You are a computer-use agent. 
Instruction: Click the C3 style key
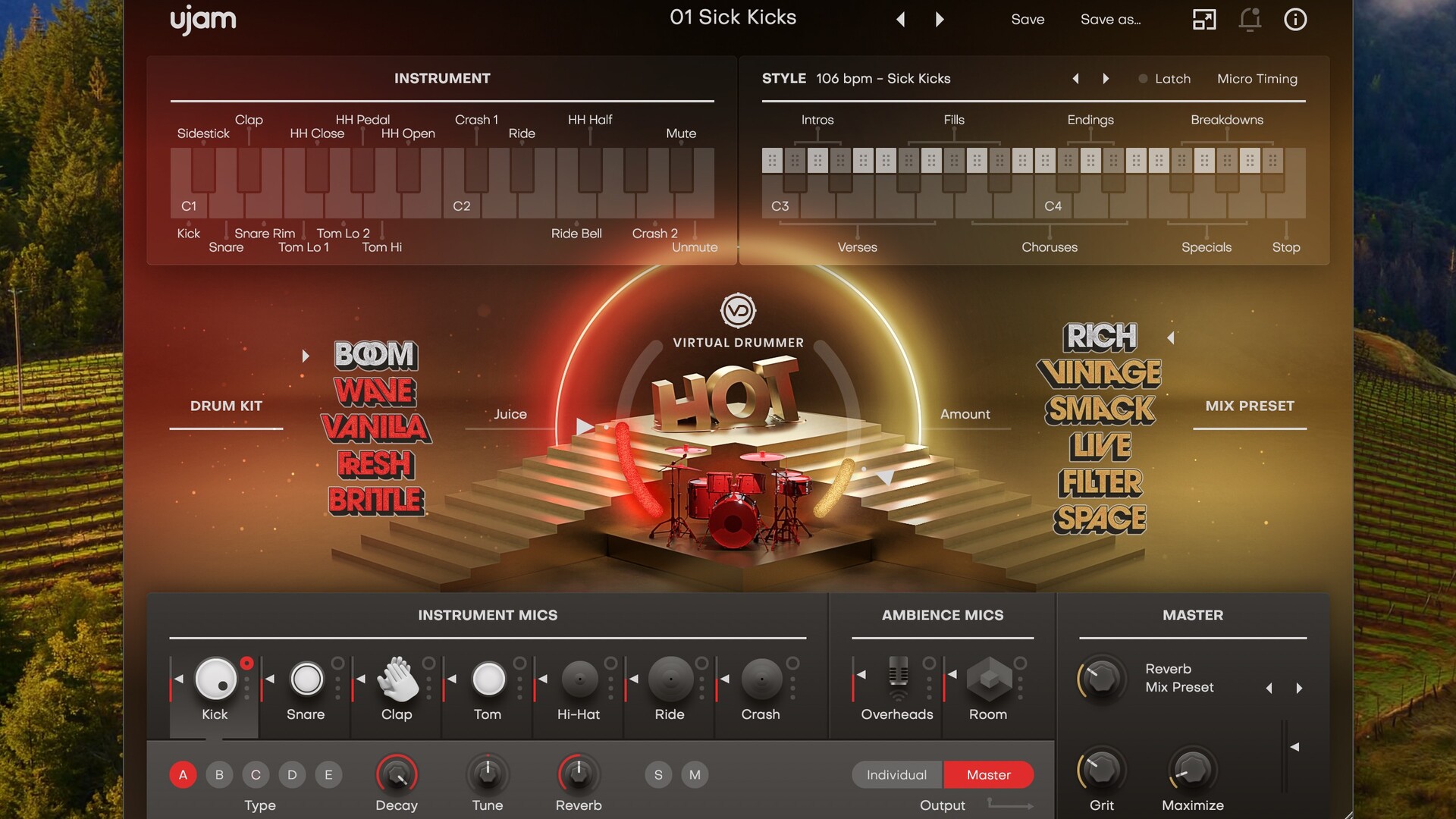tap(780, 205)
